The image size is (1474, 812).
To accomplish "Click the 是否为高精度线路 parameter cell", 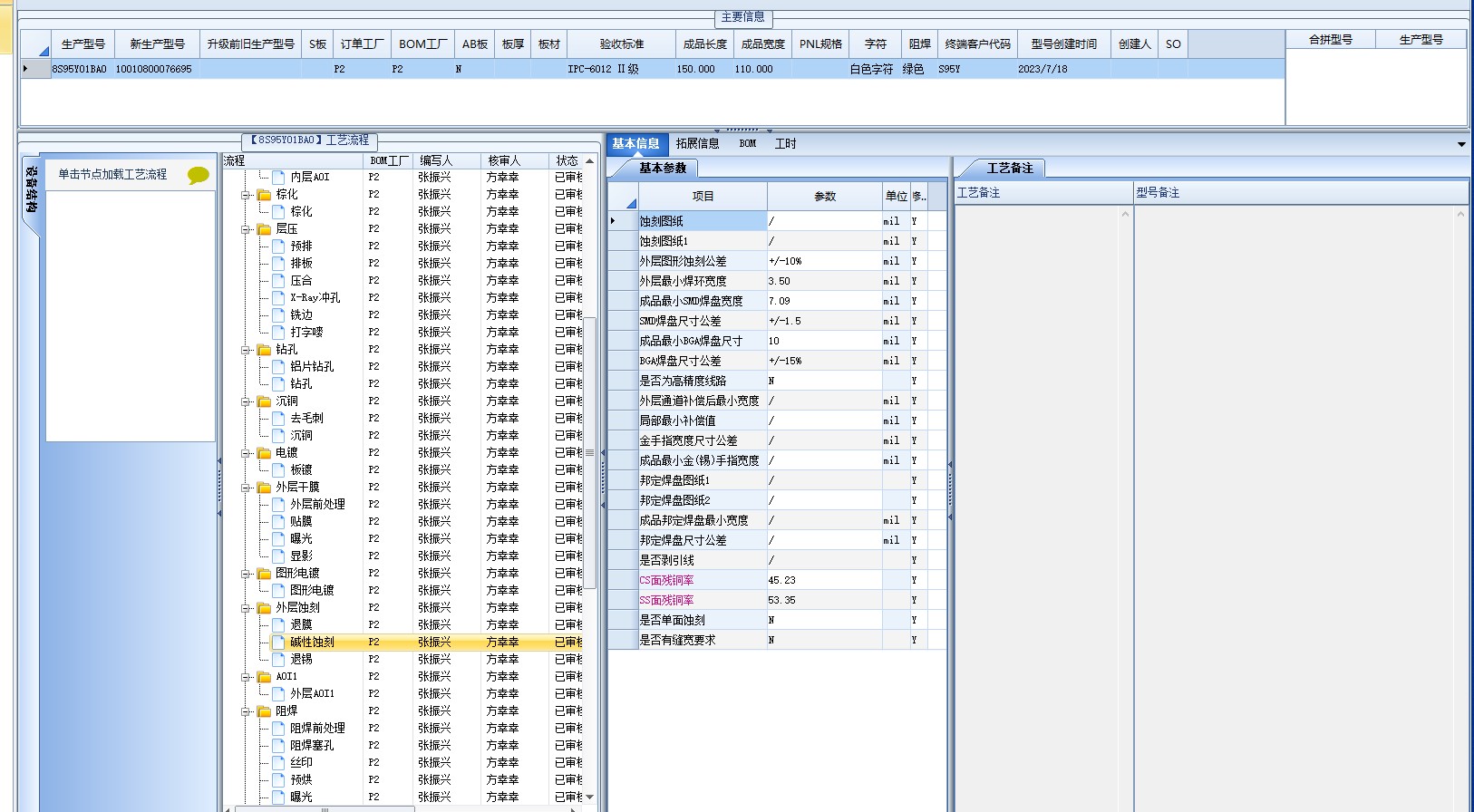I will pyautogui.click(x=702, y=381).
